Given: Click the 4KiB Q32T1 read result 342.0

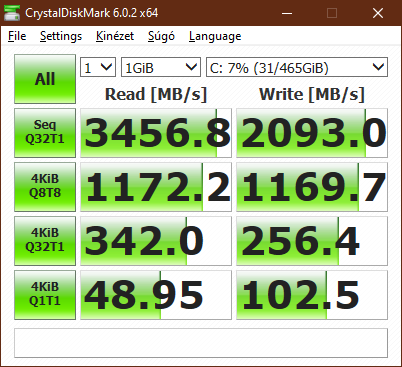Looking at the screenshot, I should click(156, 241).
